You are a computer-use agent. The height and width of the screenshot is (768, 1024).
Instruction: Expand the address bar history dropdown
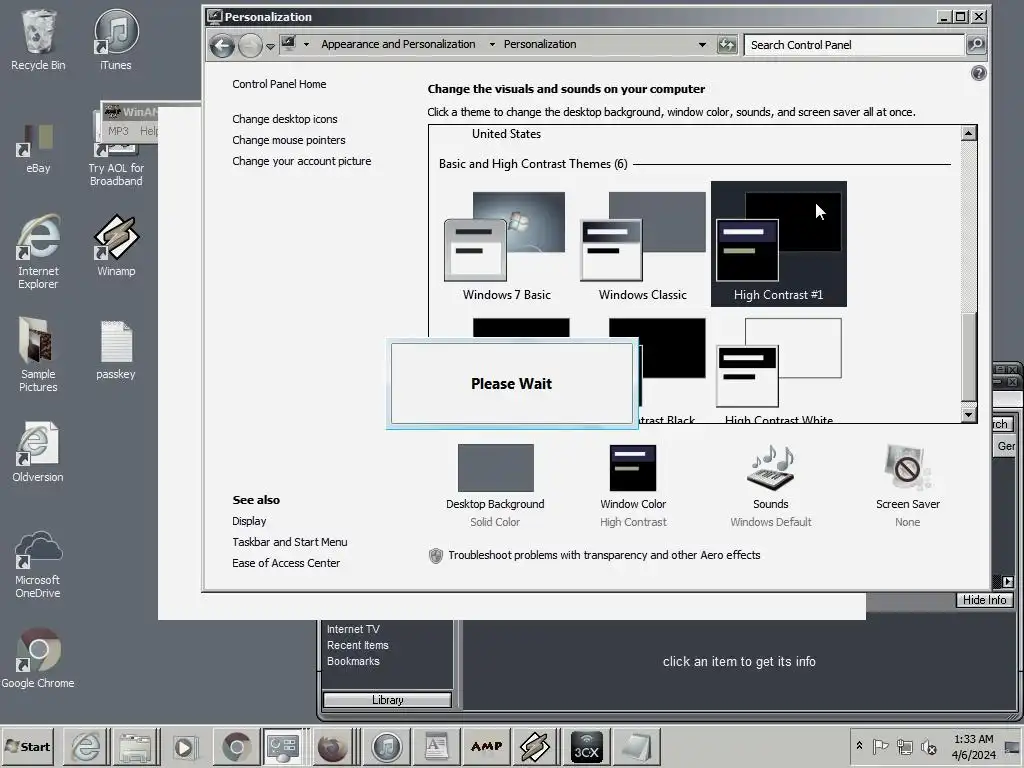click(x=702, y=45)
